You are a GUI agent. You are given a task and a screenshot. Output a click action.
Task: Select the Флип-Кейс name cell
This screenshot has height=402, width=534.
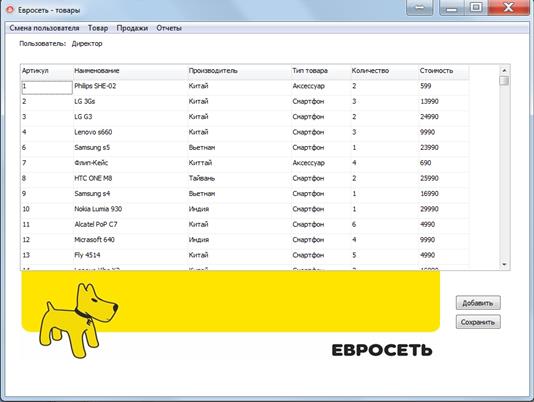pyautogui.click(x=130, y=163)
